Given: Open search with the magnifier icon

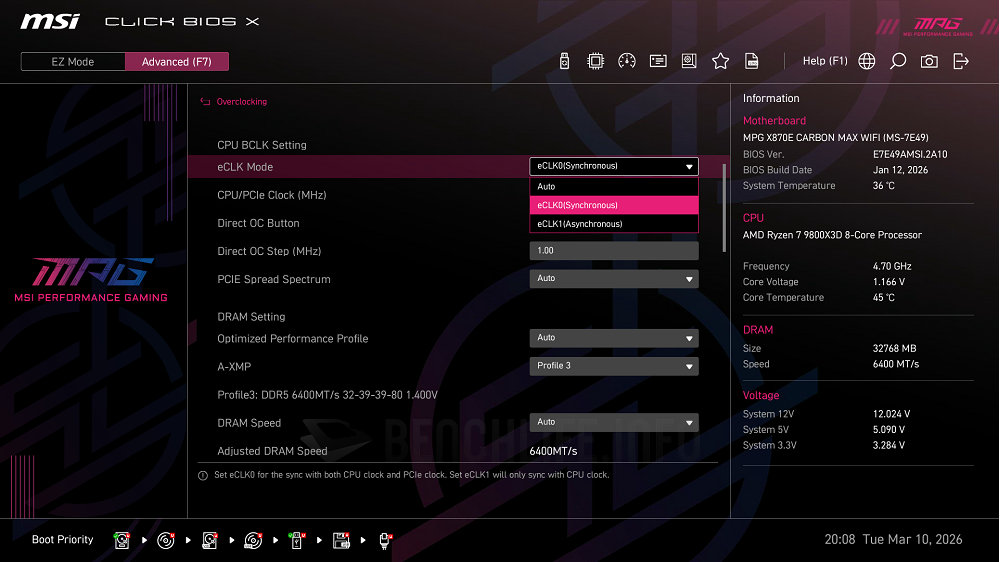Looking at the screenshot, I should (x=898, y=61).
